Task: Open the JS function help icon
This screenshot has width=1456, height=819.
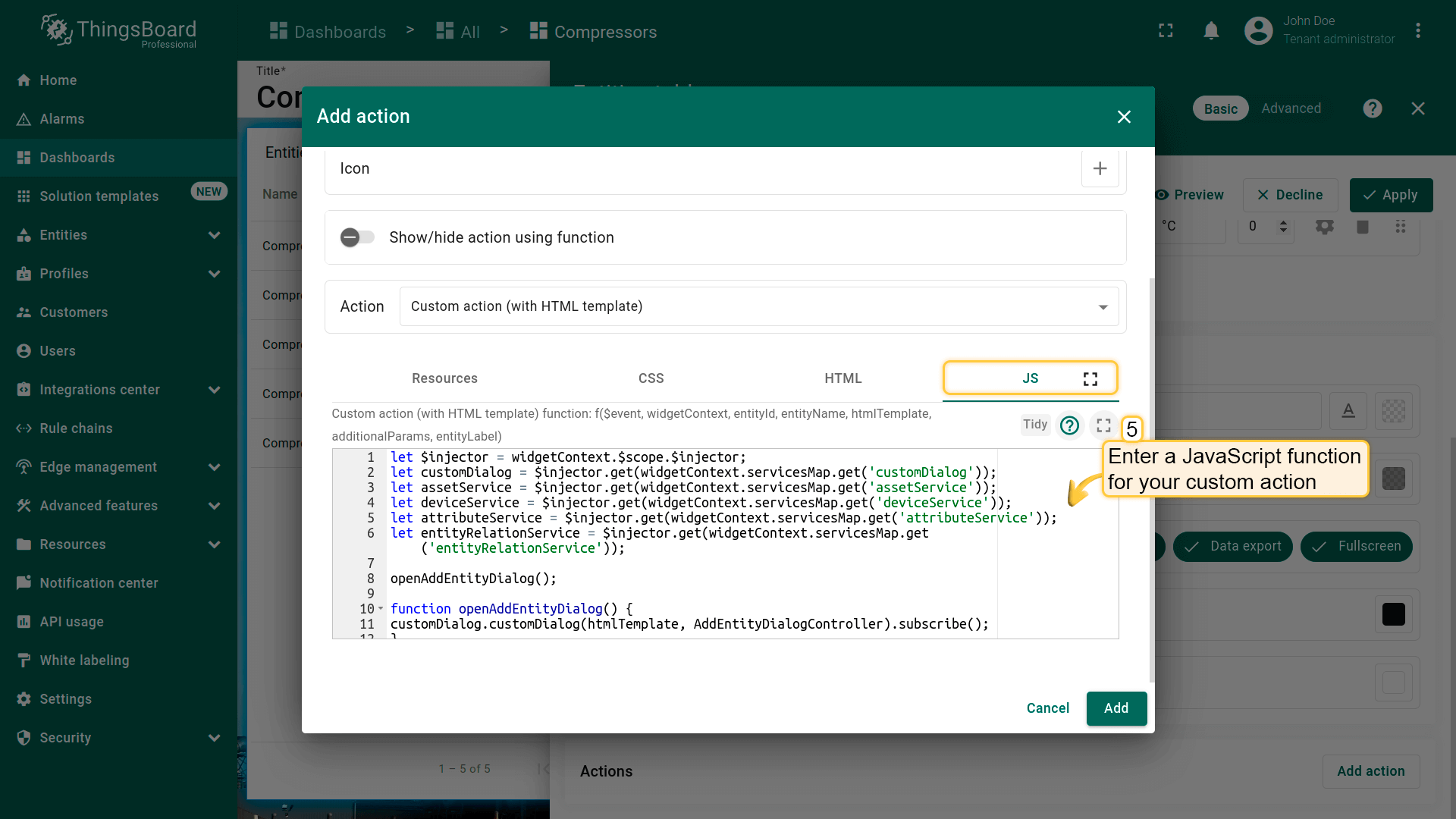Action: 1069,425
